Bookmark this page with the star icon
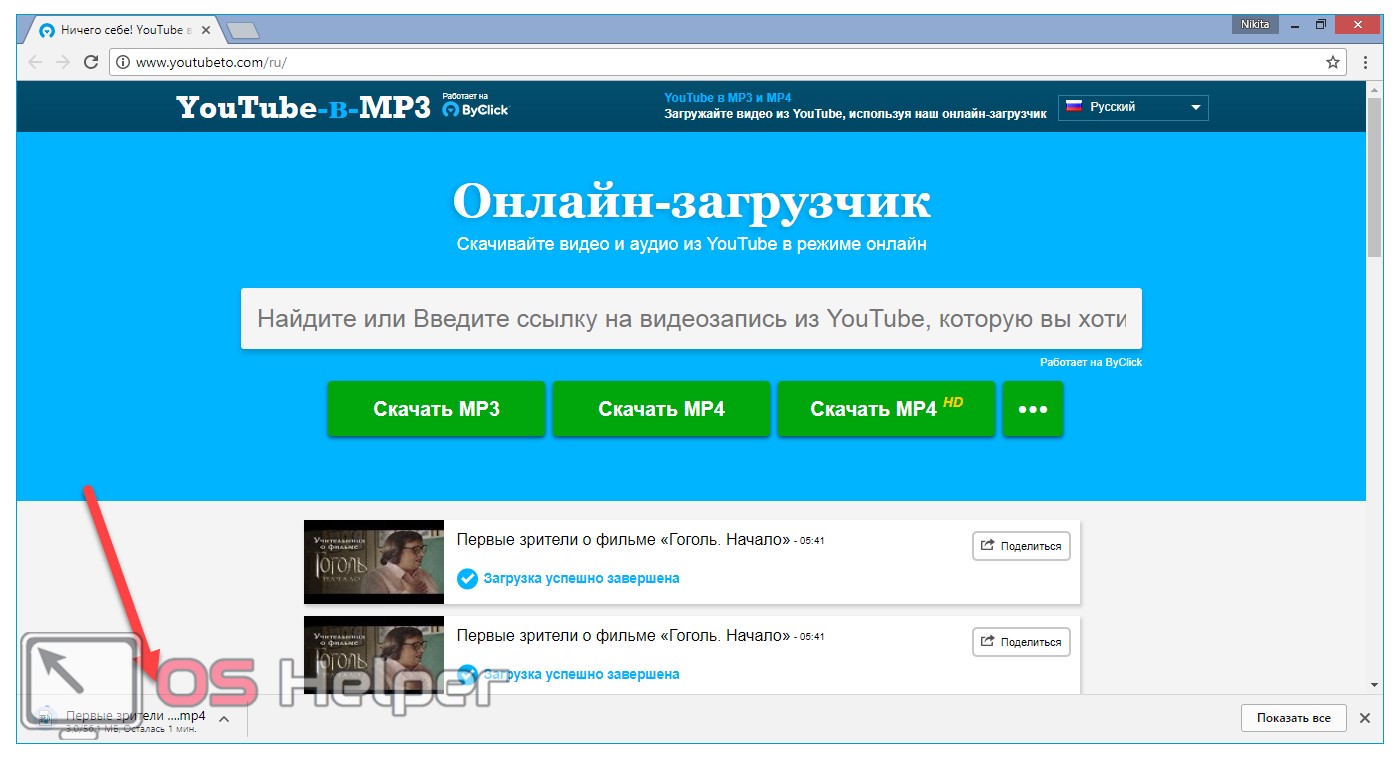The width and height of the screenshot is (1400, 760). tap(1333, 62)
